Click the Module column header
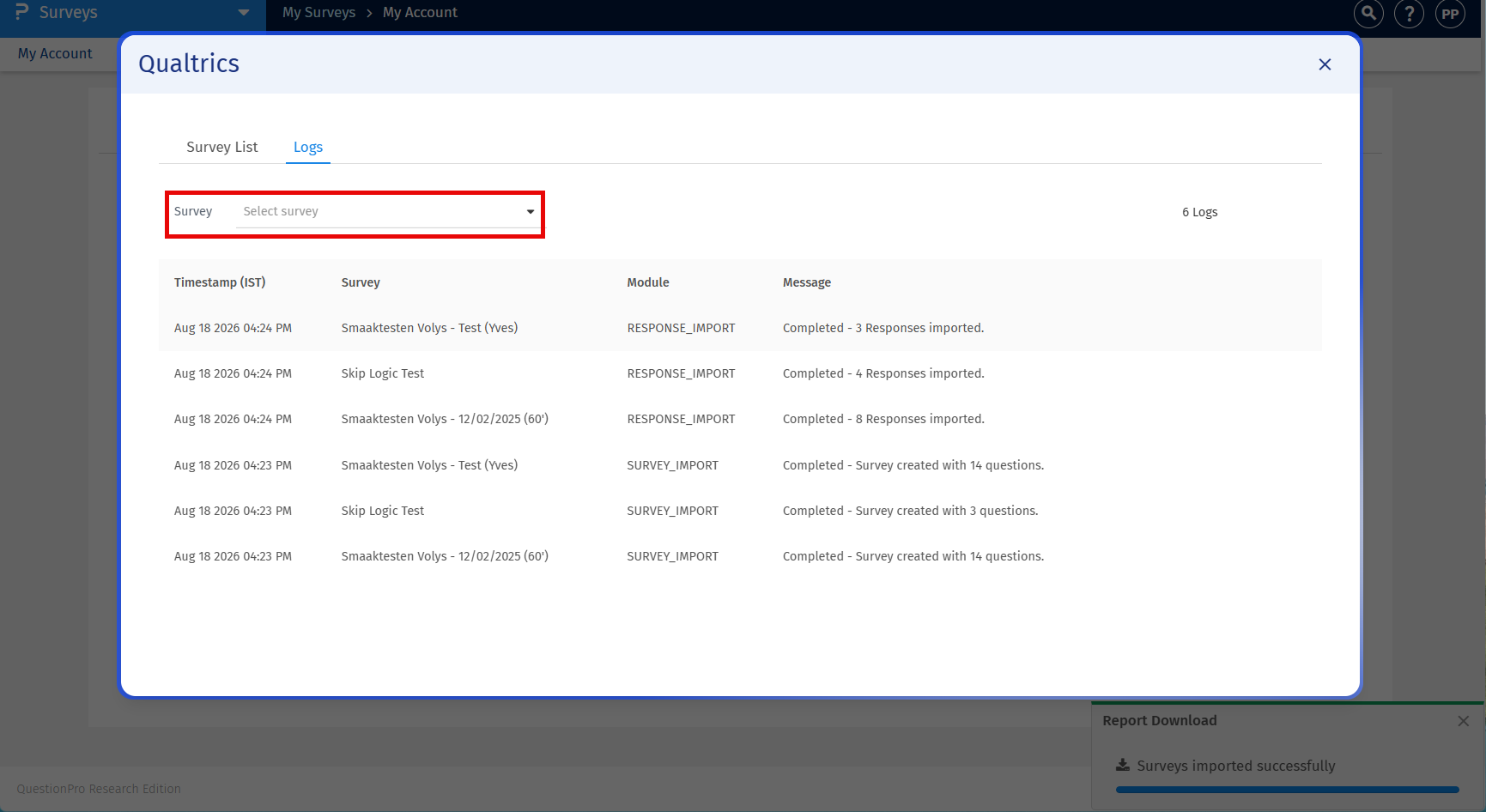Viewport: 1486px width, 812px height. (648, 282)
